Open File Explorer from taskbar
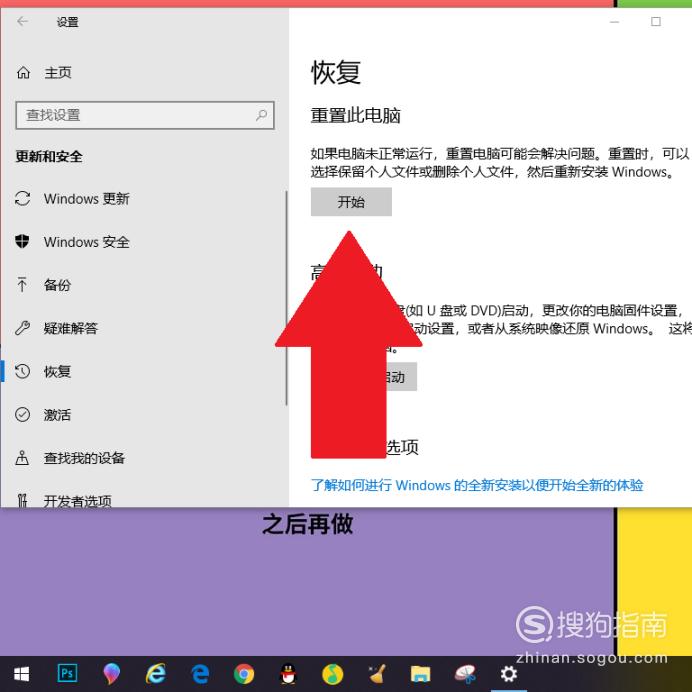The height and width of the screenshot is (692, 692). 421,674
